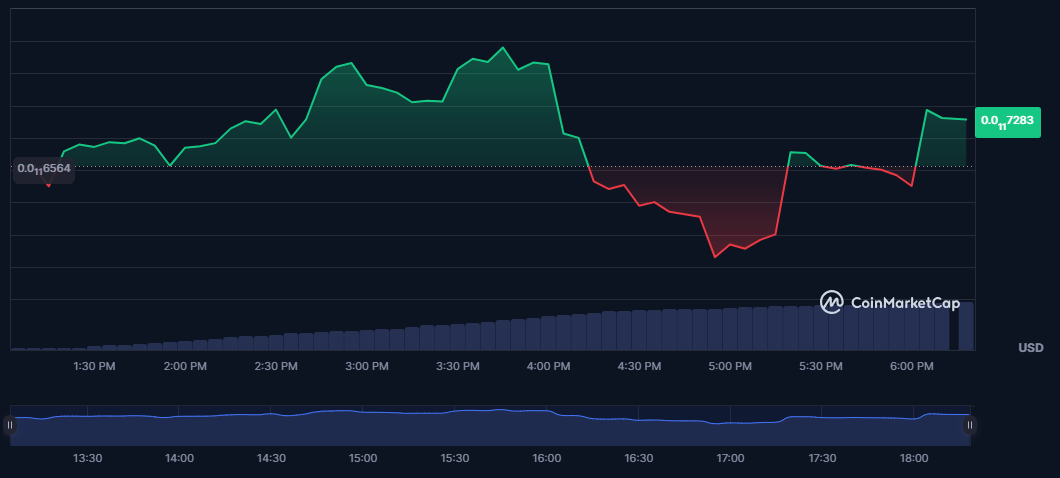Click 15:00 on the navigator timeline
Image resolution: width=1060 pixels, height=478 pixels.
[363, 458]
